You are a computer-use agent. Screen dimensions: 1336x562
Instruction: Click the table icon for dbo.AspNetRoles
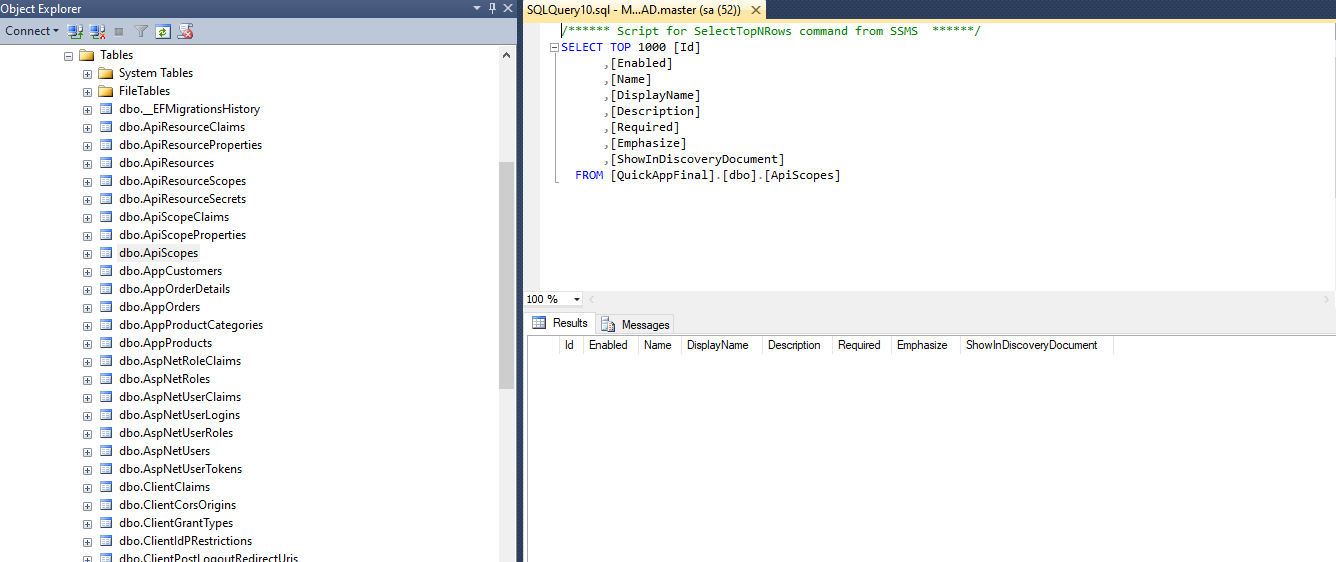105,379
